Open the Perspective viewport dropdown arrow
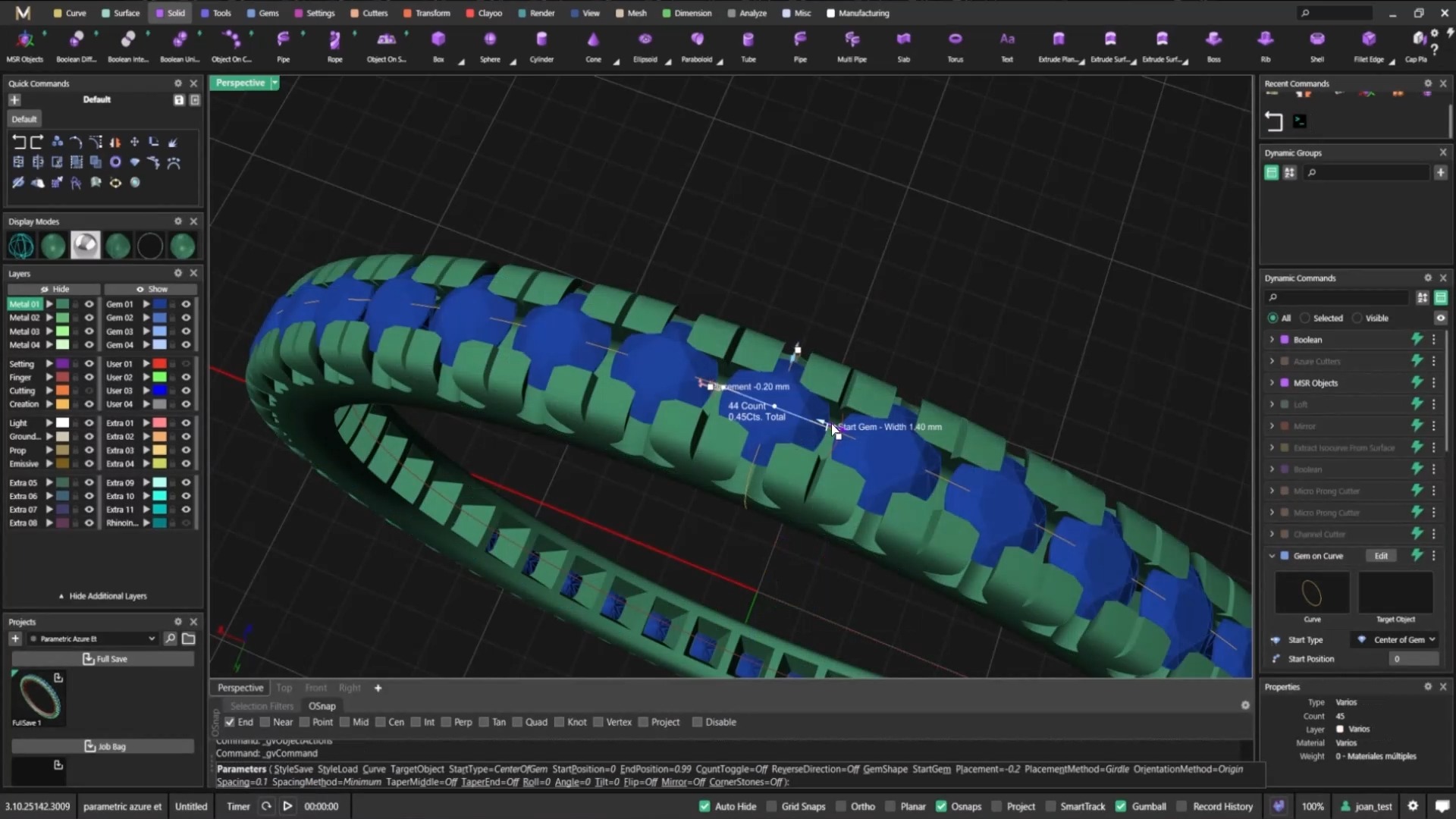 tap(275, 83)
